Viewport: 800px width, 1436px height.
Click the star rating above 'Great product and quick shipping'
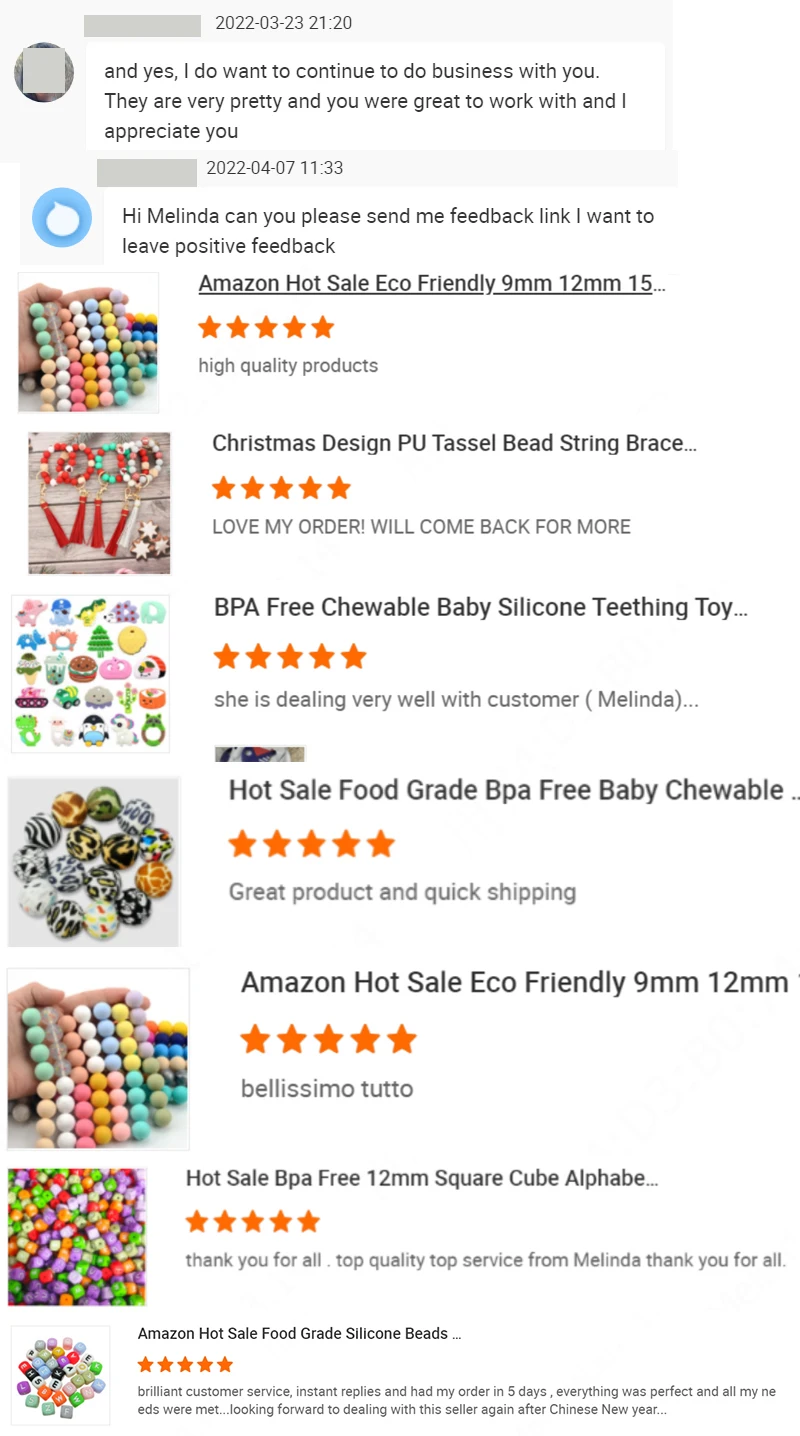click(x=312, y=844)
